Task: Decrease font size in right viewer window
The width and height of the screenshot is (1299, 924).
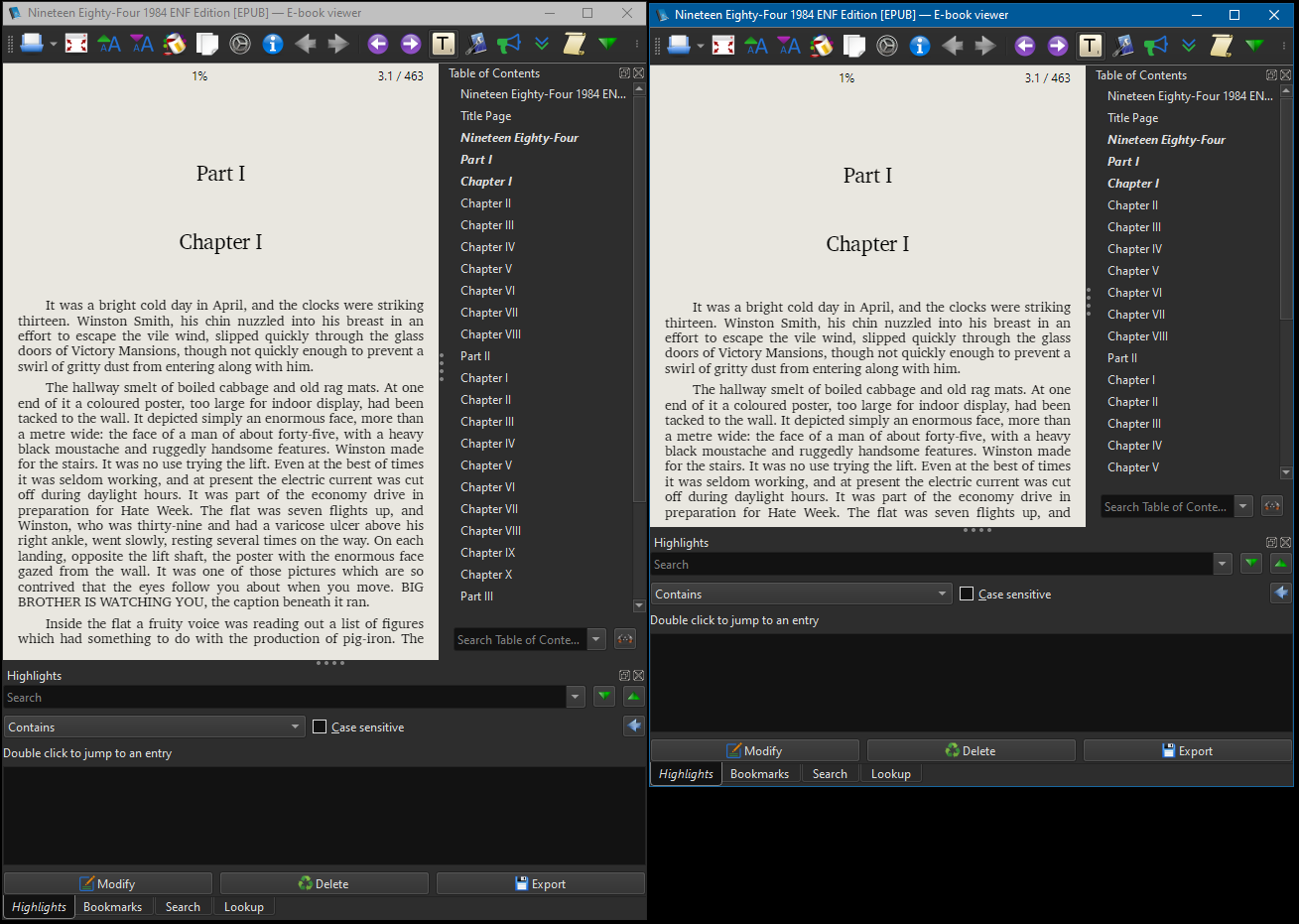Action: (789, 46)
